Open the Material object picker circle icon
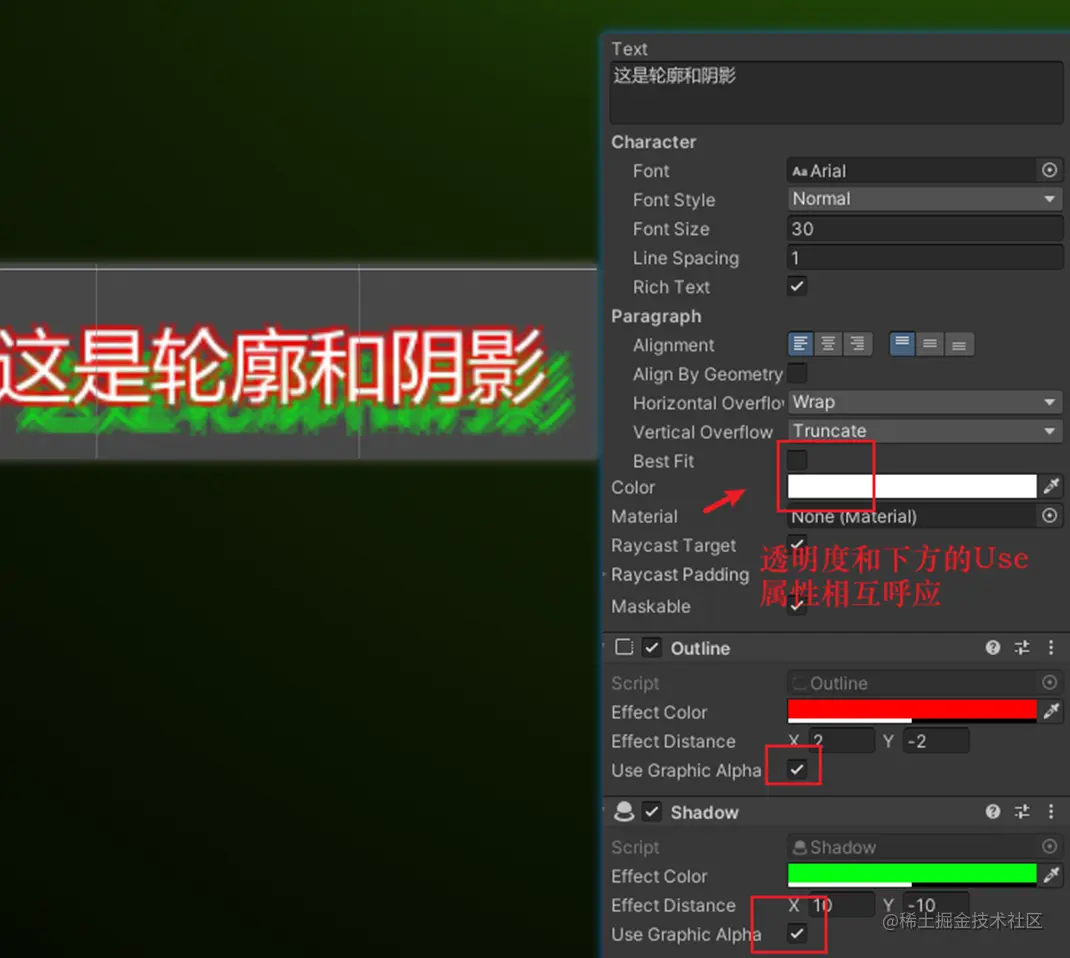The height and width of the screenshot is (958, 1070). (x=1048, y=516)
